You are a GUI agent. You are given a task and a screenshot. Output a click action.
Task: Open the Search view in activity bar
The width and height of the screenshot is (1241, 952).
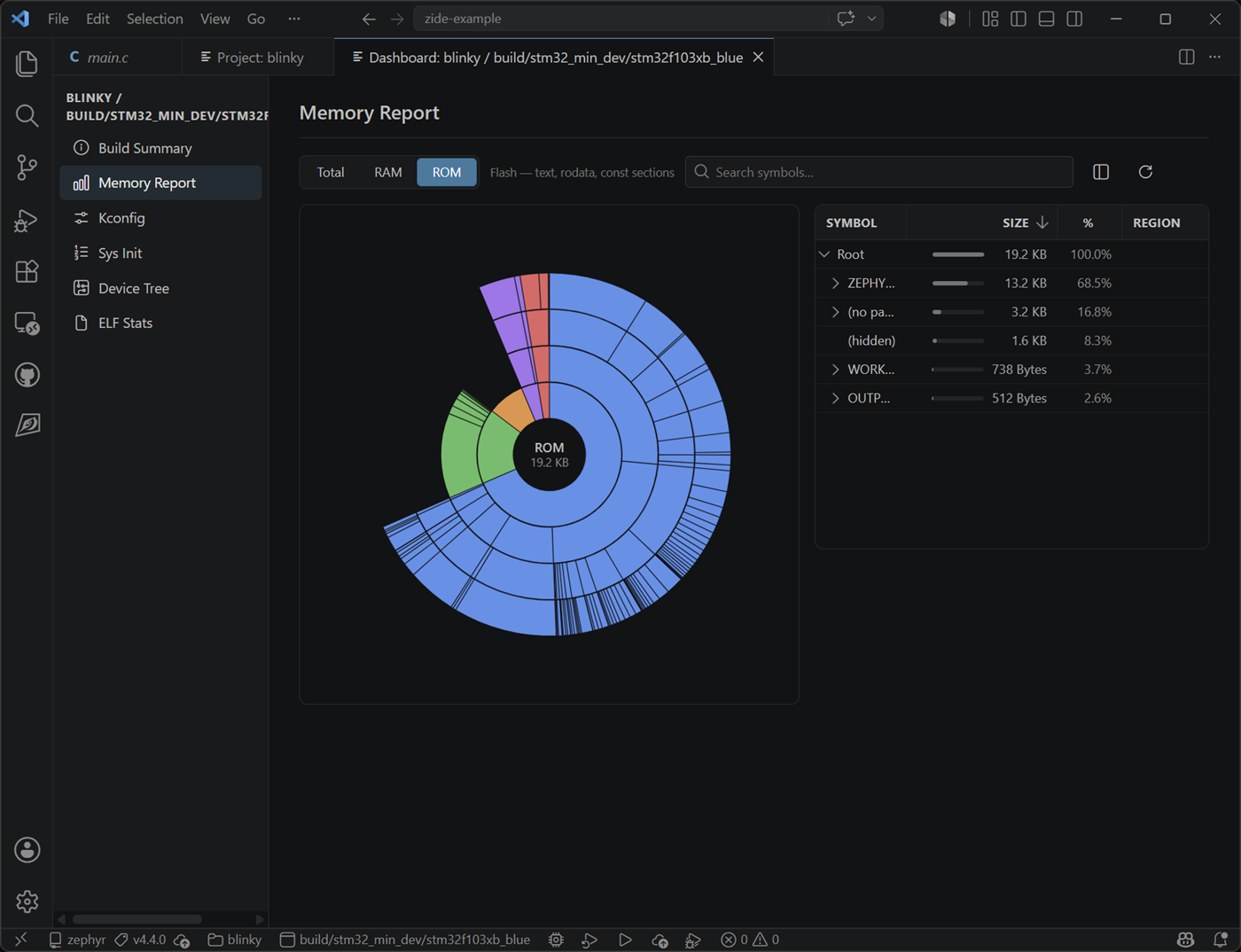pos(27,115)
